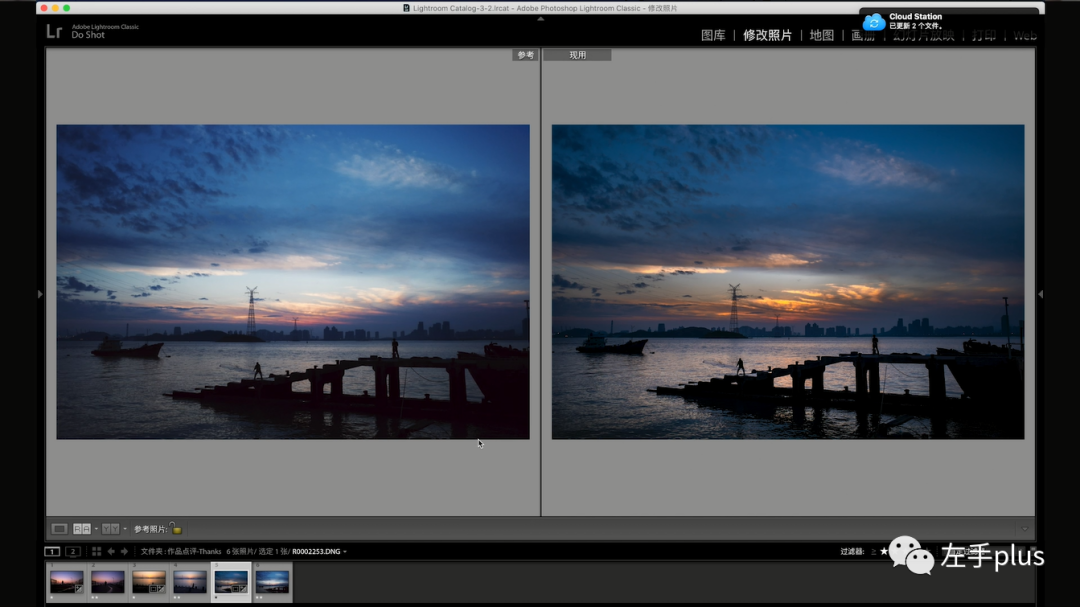Select the Before/After Y|Y view icon

(x=110, y=529)
